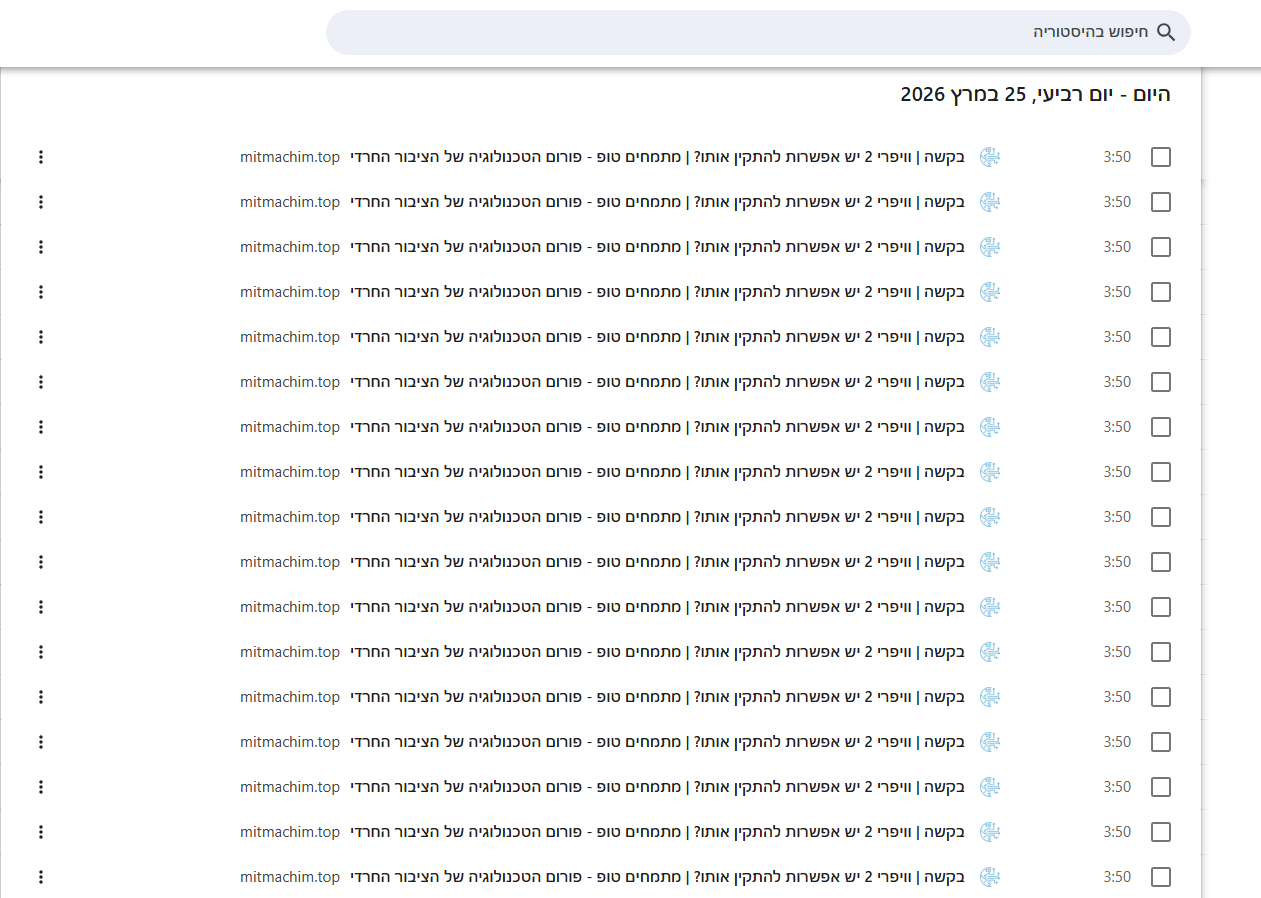Tick the checkbox of the first history entry
Viewport: 1261px width, 898px height.
click(1161, 157)
